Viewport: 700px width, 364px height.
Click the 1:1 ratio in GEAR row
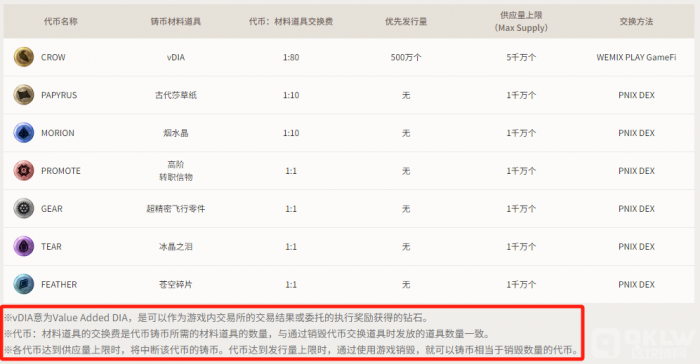(291, 209)
